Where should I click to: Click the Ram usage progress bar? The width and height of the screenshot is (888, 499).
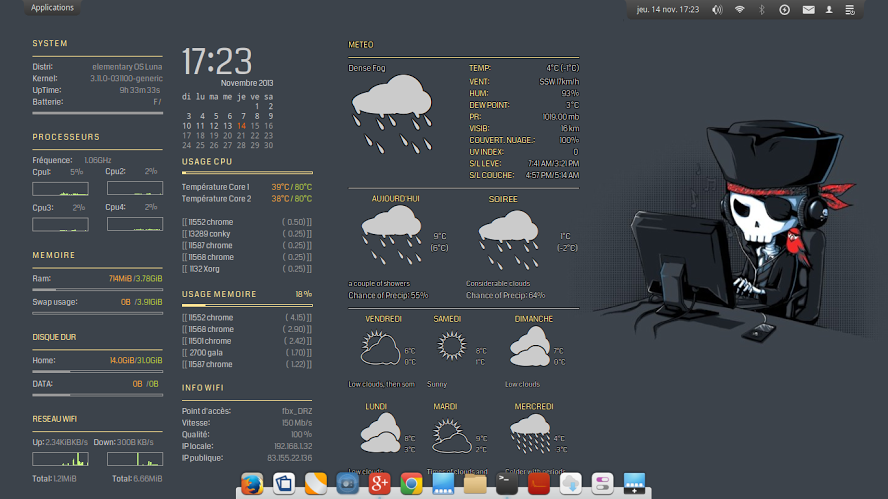click(x=97, y=289)
